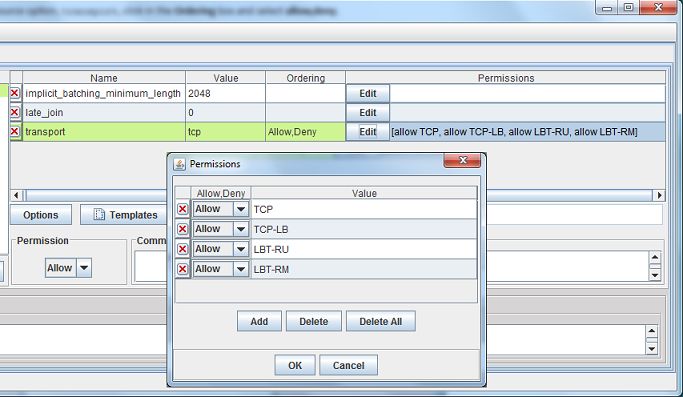Click the up arrow of comment box scrollbar
The width and height of the screenshot is (683, 397).
coord(655,257)
